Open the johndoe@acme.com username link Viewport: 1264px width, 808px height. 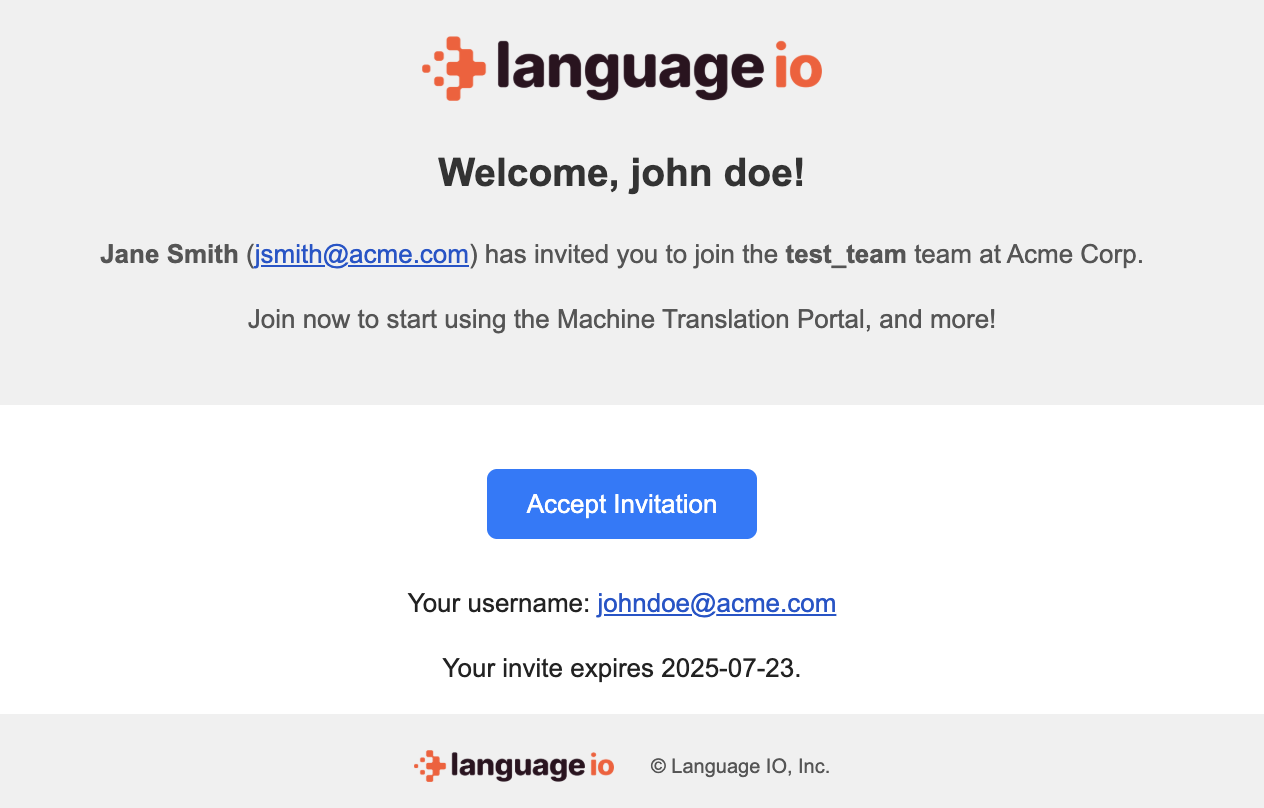point(716,603)
